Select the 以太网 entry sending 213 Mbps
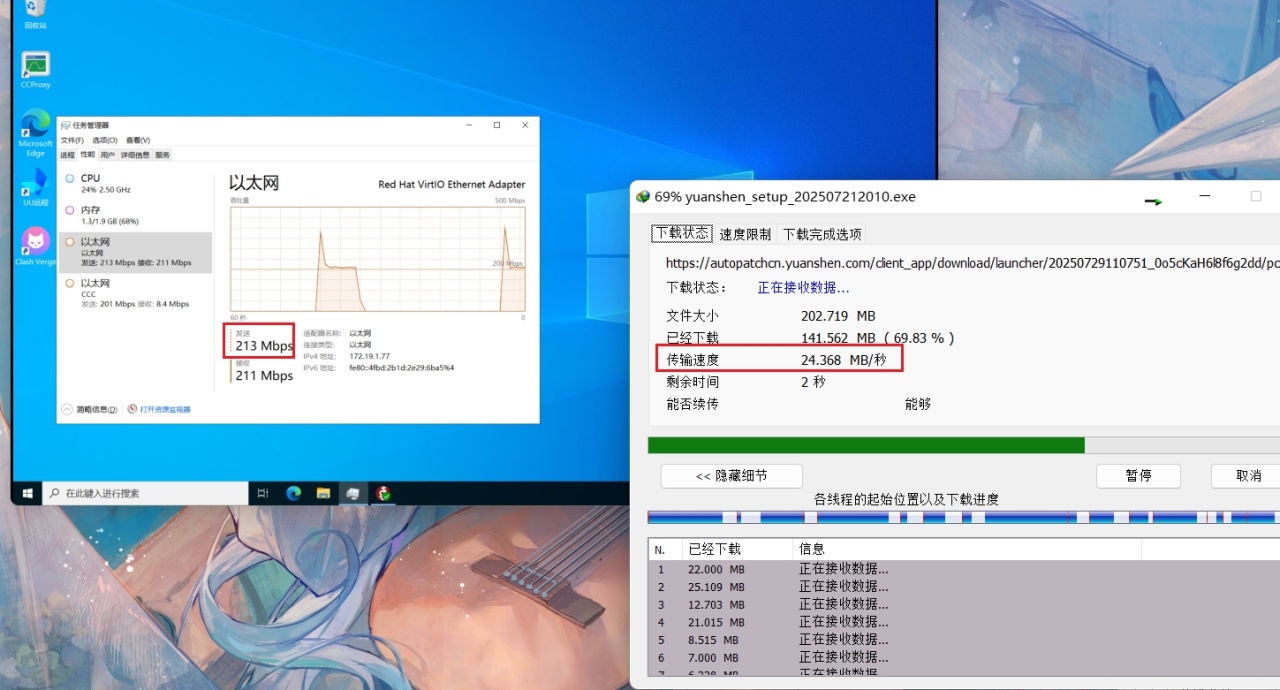This screenshot has height=690, width=1280. pos(135,252)
